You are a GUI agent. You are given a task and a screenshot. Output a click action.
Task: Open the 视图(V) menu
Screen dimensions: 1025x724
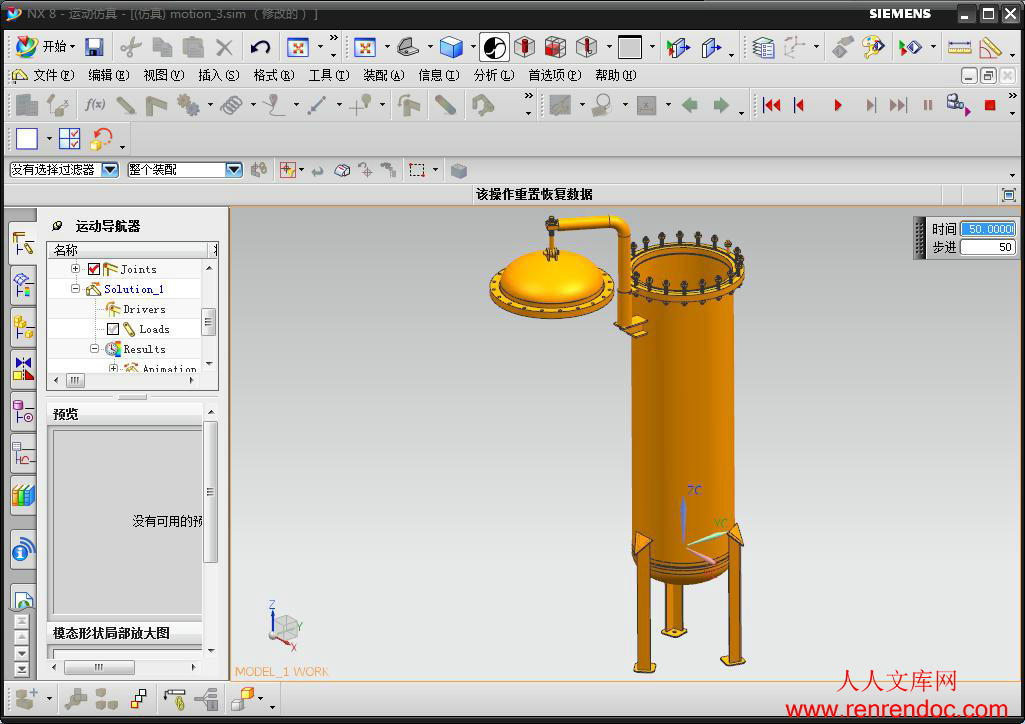coord(163,75)
